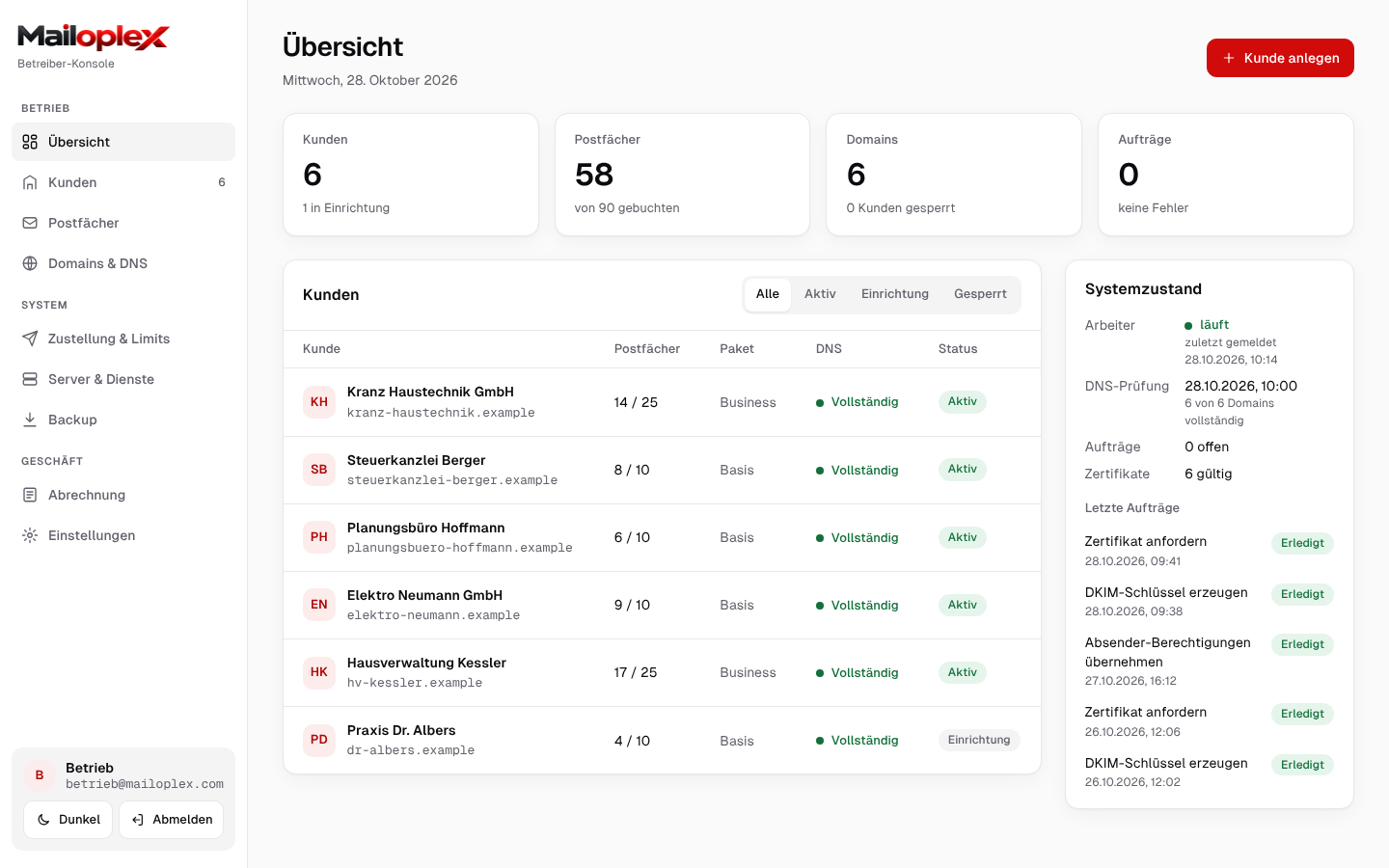Click the Einrichtung status badge for Praxis Dr. Albers
The width and height of the screenshot is (1389, 868).
979,740
